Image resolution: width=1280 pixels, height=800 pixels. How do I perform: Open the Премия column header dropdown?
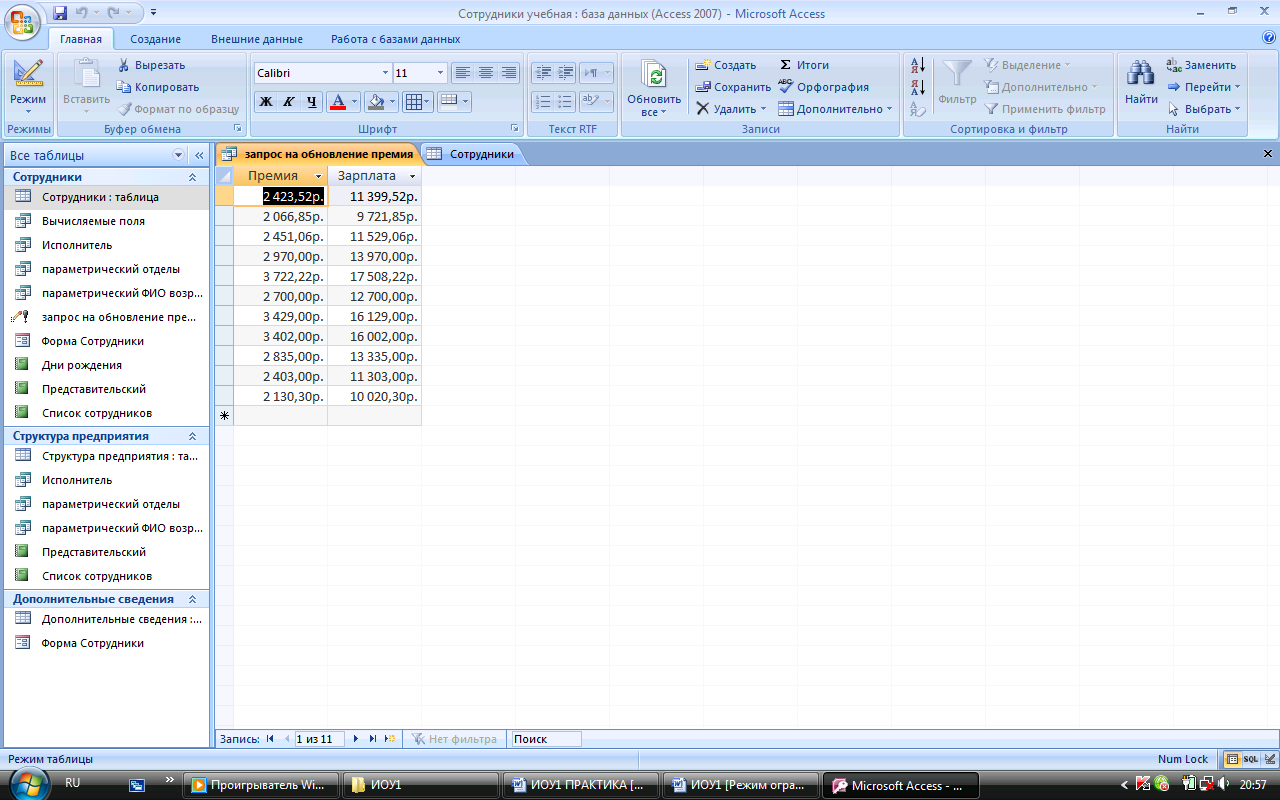point(319,176)
